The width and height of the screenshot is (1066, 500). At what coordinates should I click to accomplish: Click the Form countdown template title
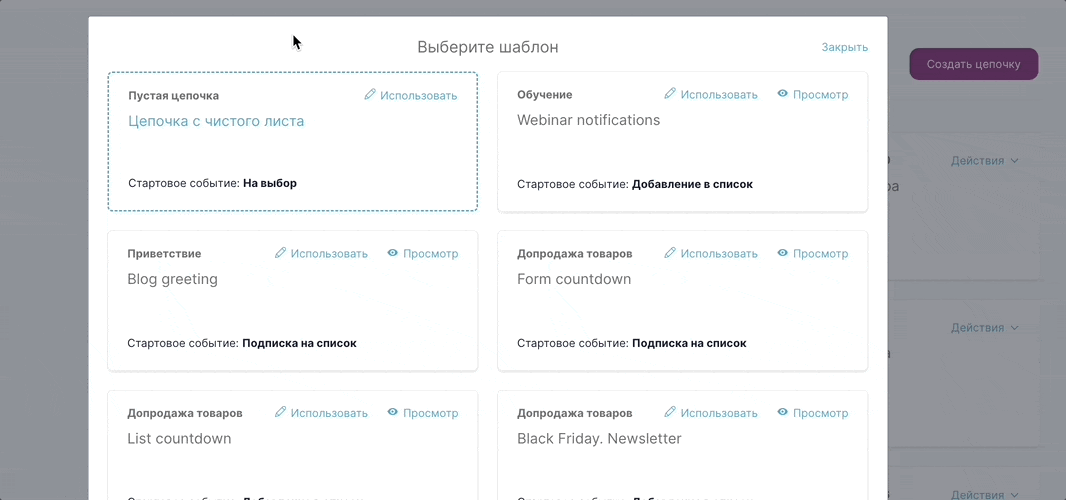pos(574,280)
